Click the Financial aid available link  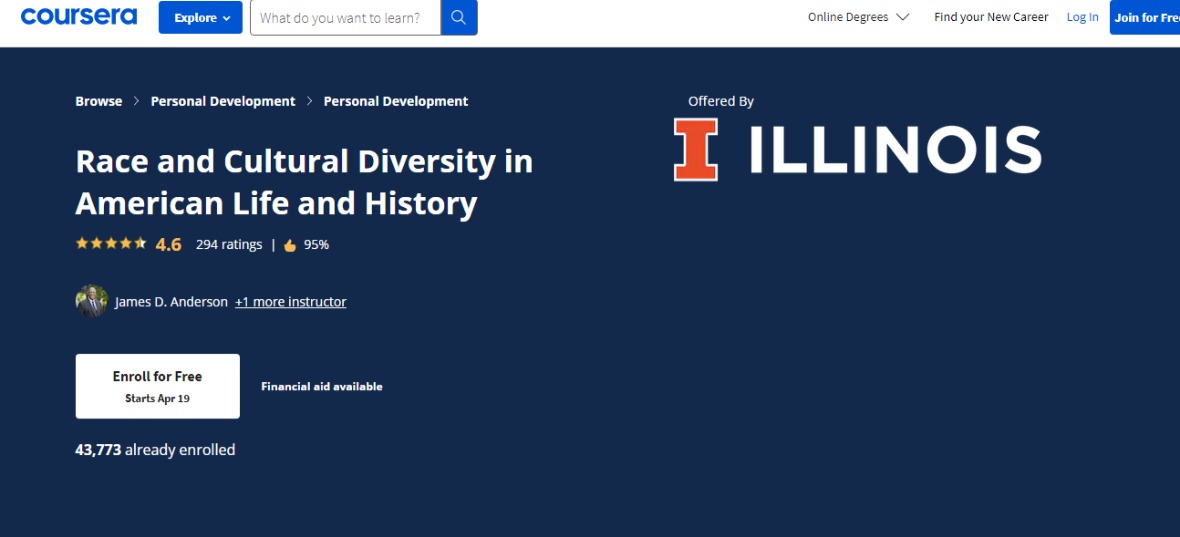coord(321,387)
